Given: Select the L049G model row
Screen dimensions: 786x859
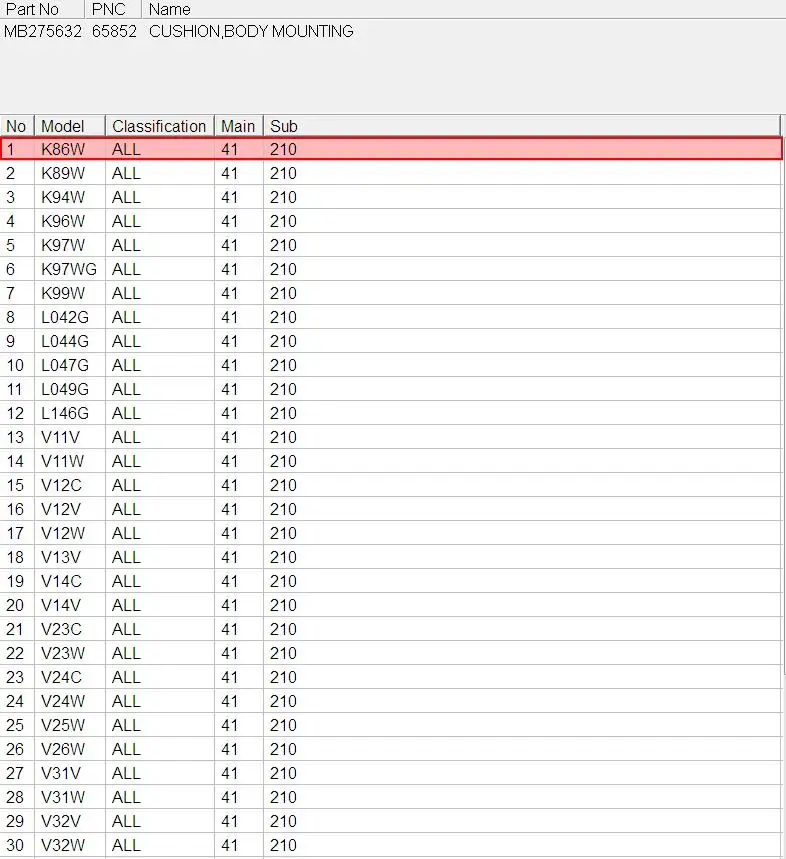Looking at the screenshot, I should click(391, 389).
